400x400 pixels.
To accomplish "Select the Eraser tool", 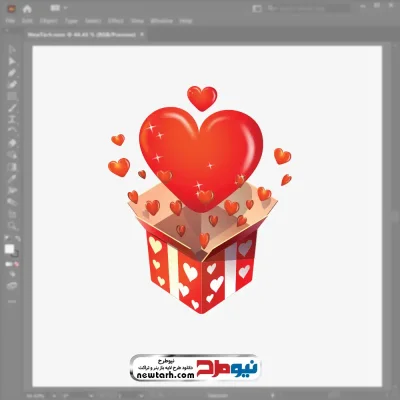I will pos(12,143).
